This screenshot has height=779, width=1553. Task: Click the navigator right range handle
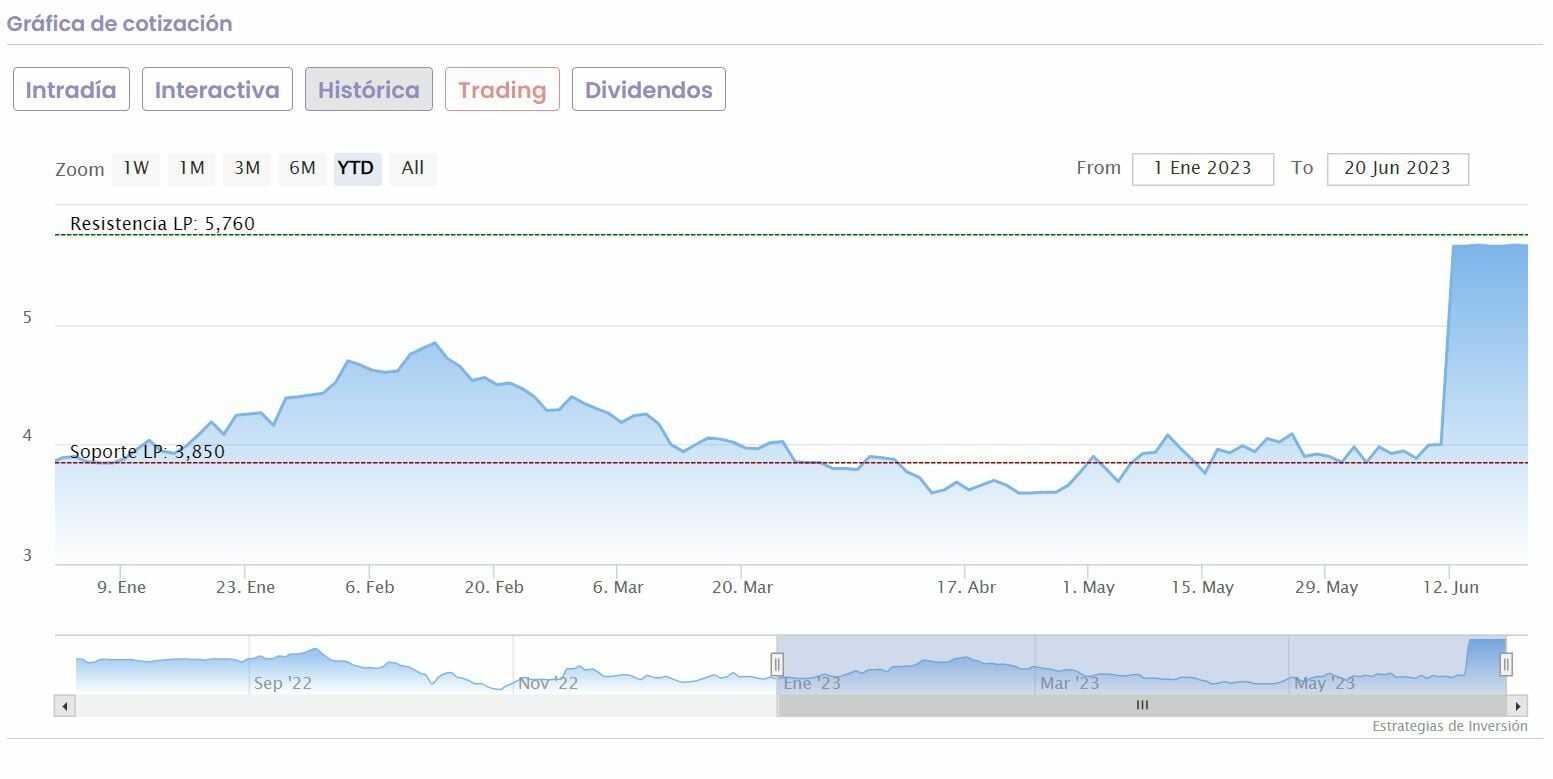click(1506, 664)
